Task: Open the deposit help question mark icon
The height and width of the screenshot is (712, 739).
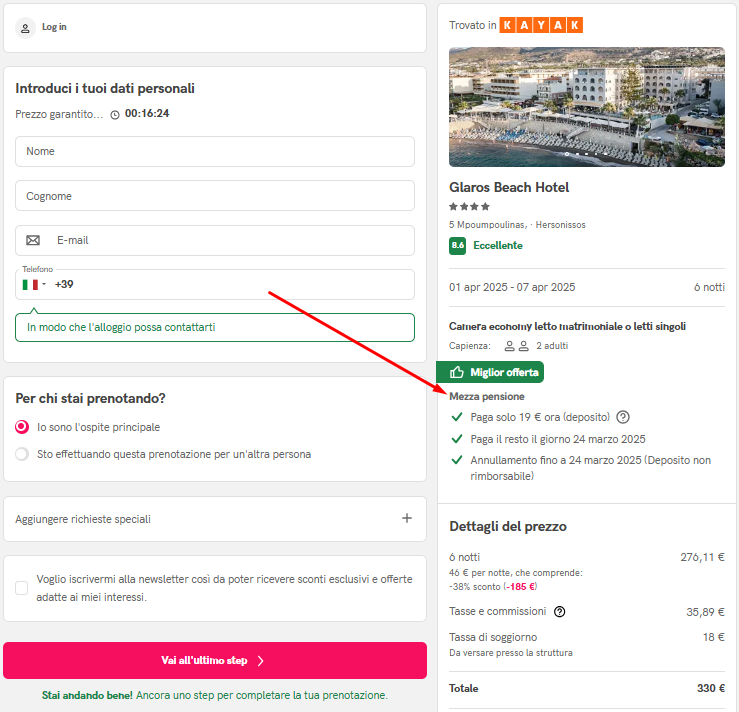Action: click(623, 417)
